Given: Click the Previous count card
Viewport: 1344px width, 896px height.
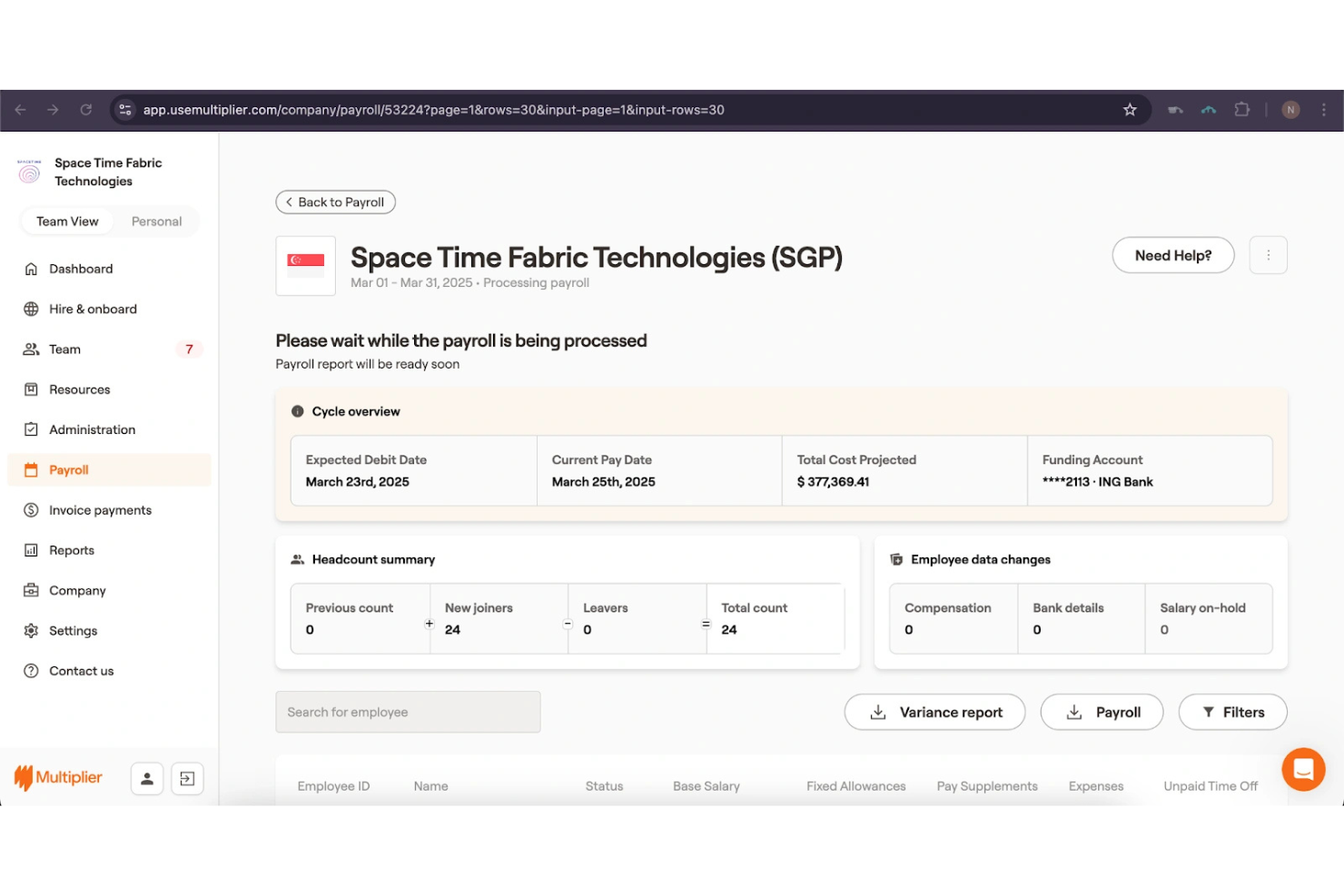Looking at the screenshot, I should pyautogui.click(x=361, y=618).
